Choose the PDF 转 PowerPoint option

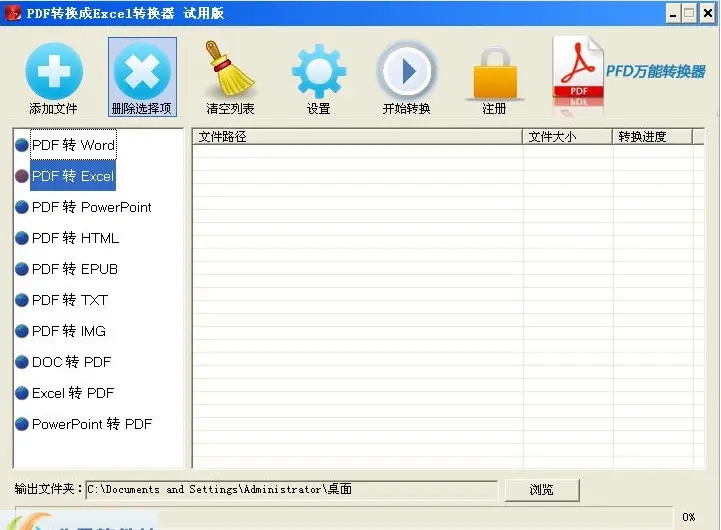click(x=92, y=207)
